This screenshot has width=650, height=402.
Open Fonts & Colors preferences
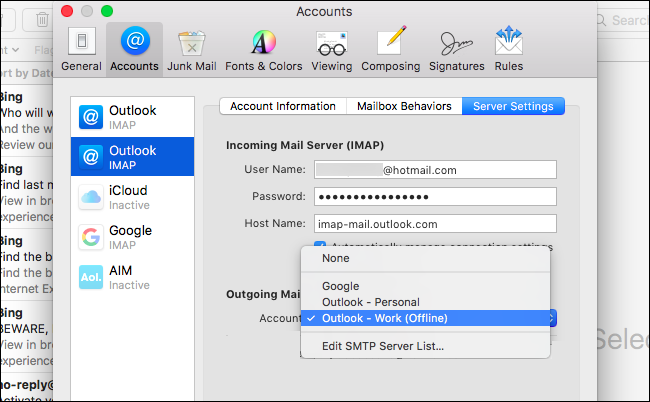264,49
